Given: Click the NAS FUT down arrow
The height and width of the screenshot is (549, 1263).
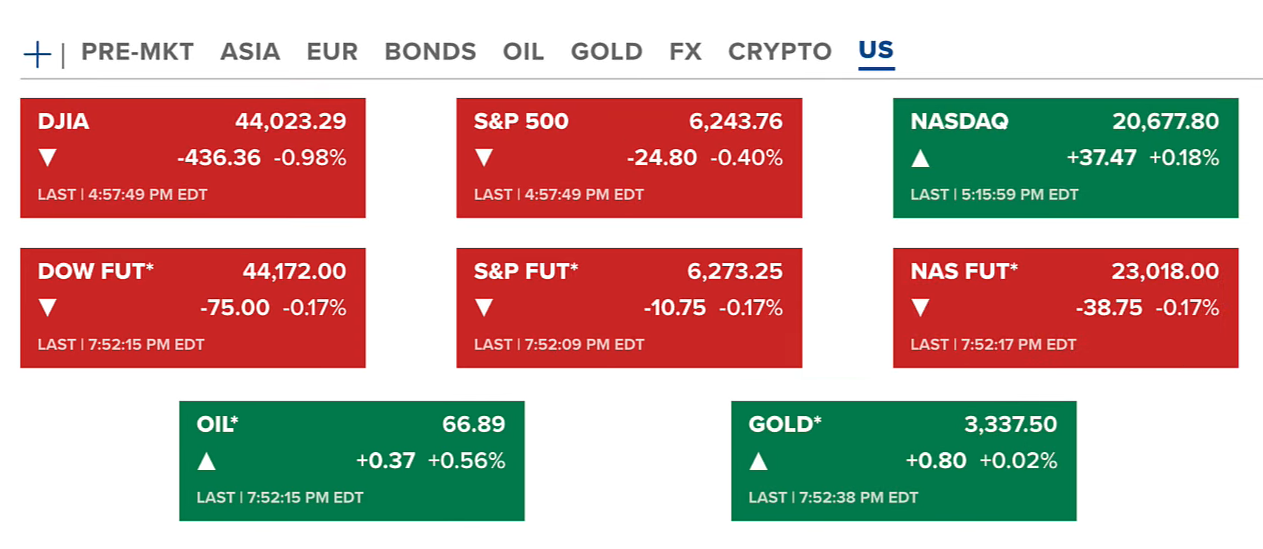Looking at the screenshot, I should coord(921,308).
